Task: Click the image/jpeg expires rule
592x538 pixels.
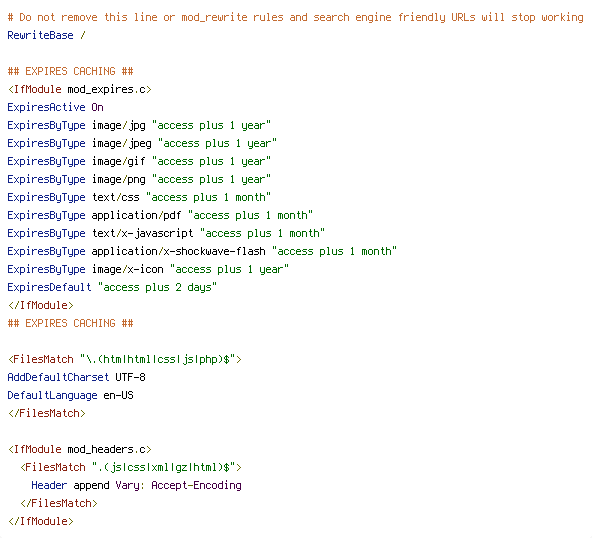Action: (142, 143)
